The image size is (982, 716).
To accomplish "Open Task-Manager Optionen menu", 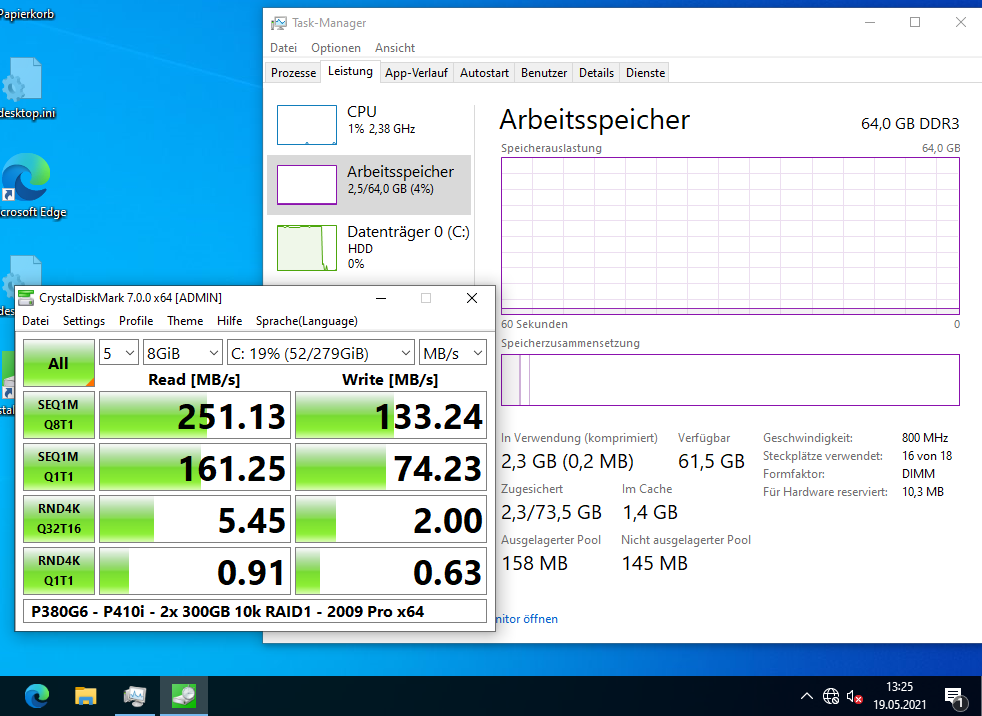I will pyautogui.click(x=336, y=48).
